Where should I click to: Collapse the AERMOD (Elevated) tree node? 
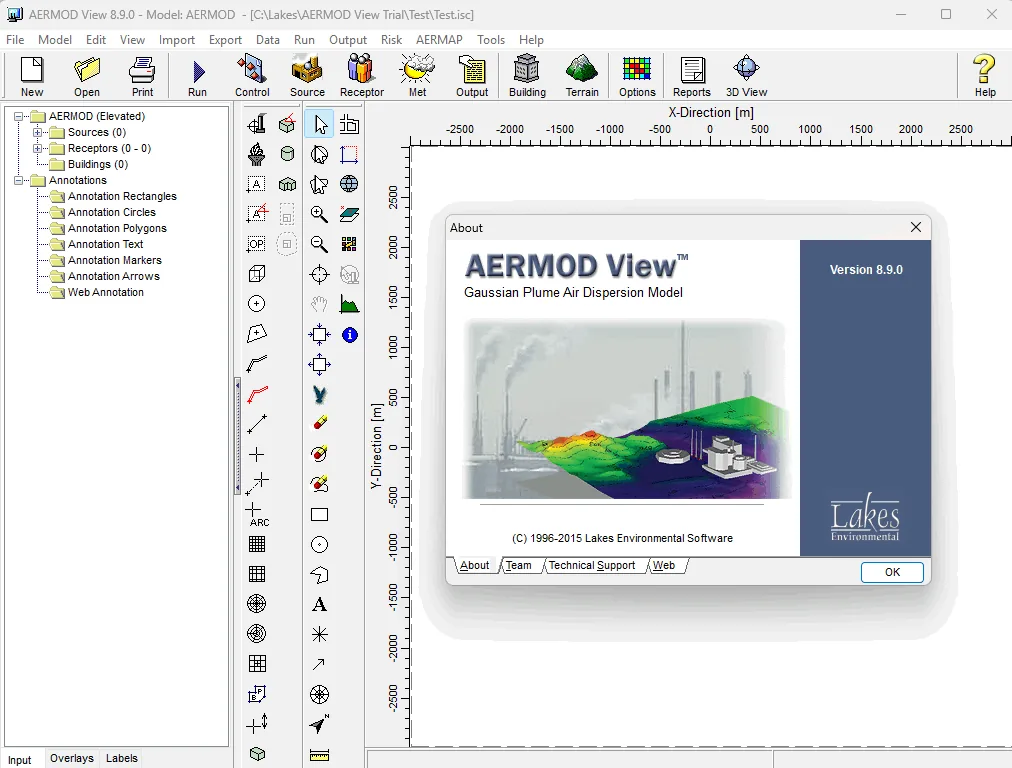pyautogui.click(x=19, y=116)
